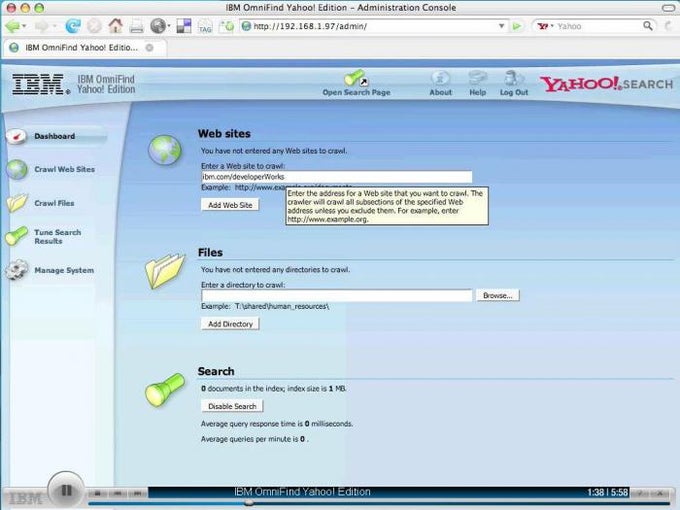This screenshot has width=680, height=510.
Task: Close the IBM OmniFind browser tab
Action: coord(150,48)
